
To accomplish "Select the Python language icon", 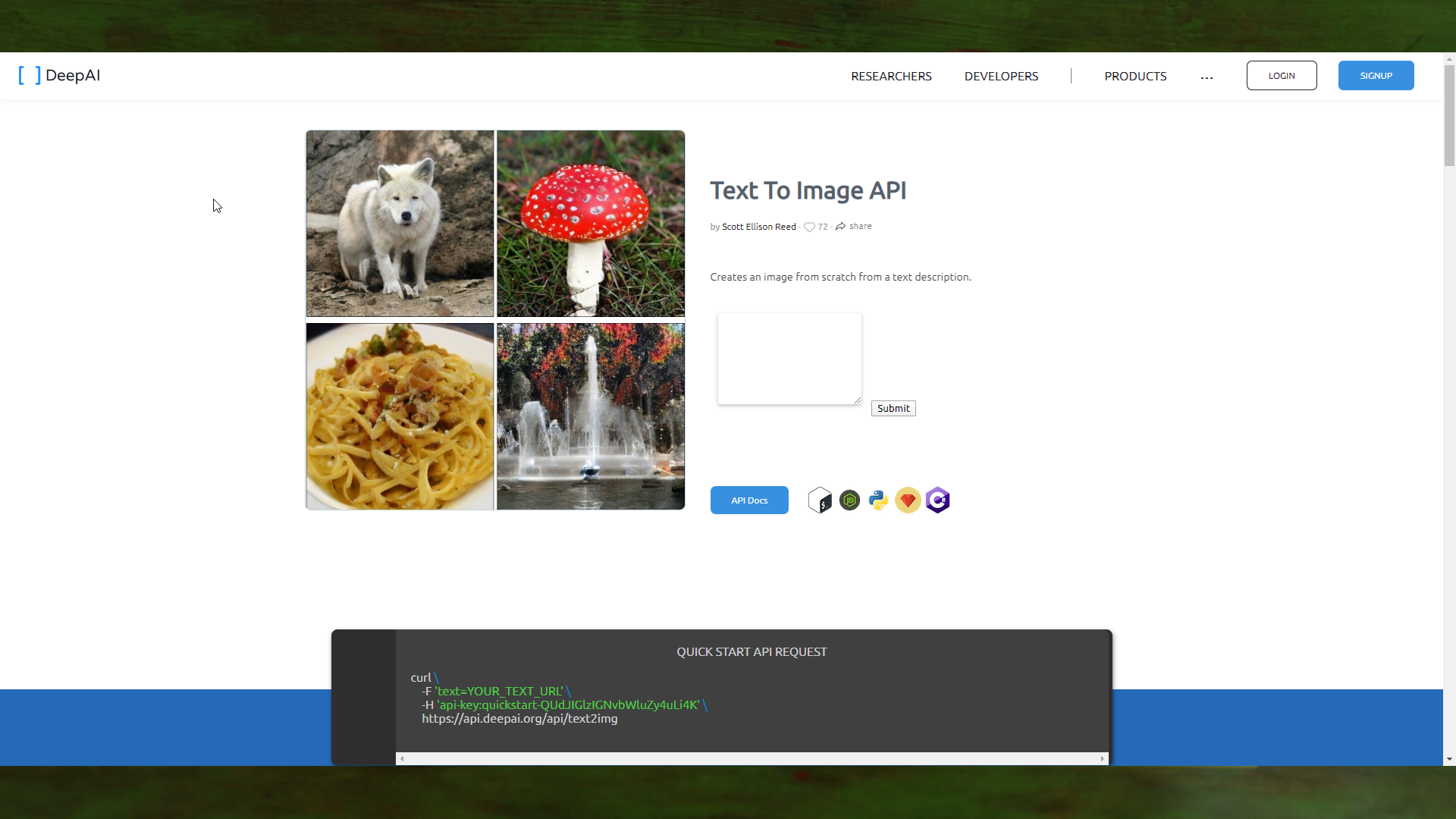I will pyautogui.click(x=878, y=500).
